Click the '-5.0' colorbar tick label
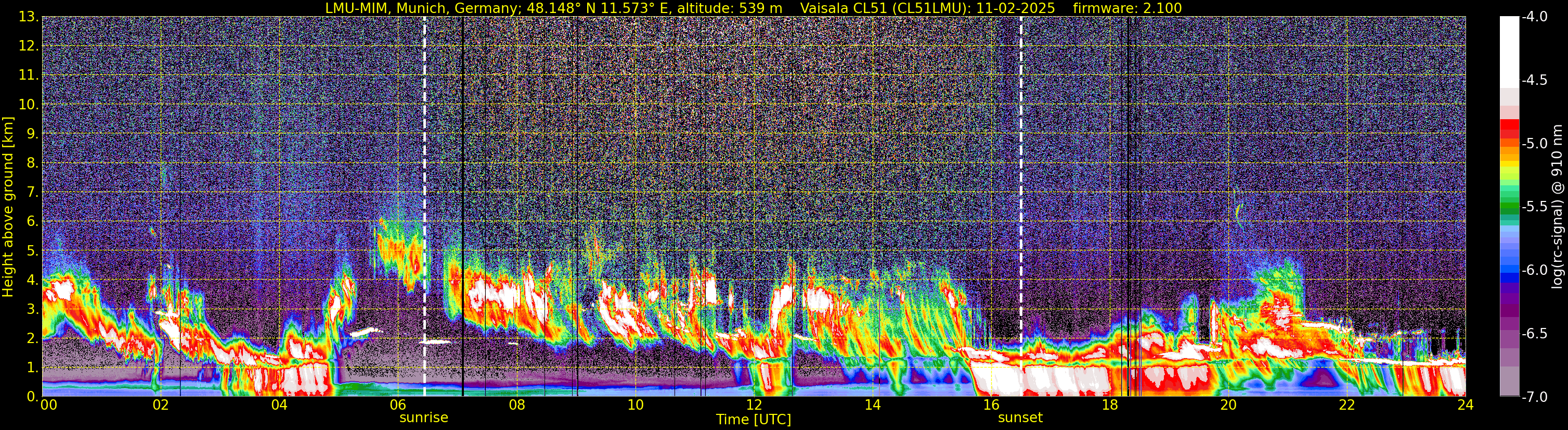This screenshot has height=430, width=1568. 1534,144
